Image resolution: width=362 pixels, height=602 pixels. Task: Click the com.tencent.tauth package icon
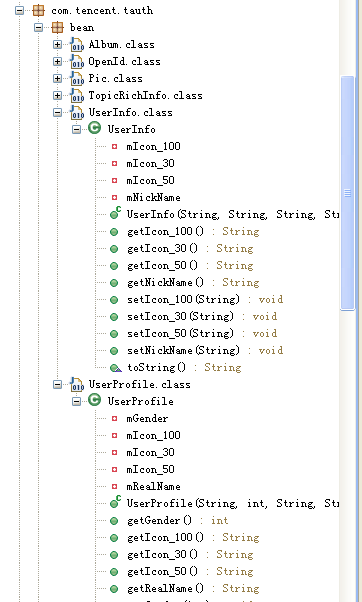[x=38, y=10]
